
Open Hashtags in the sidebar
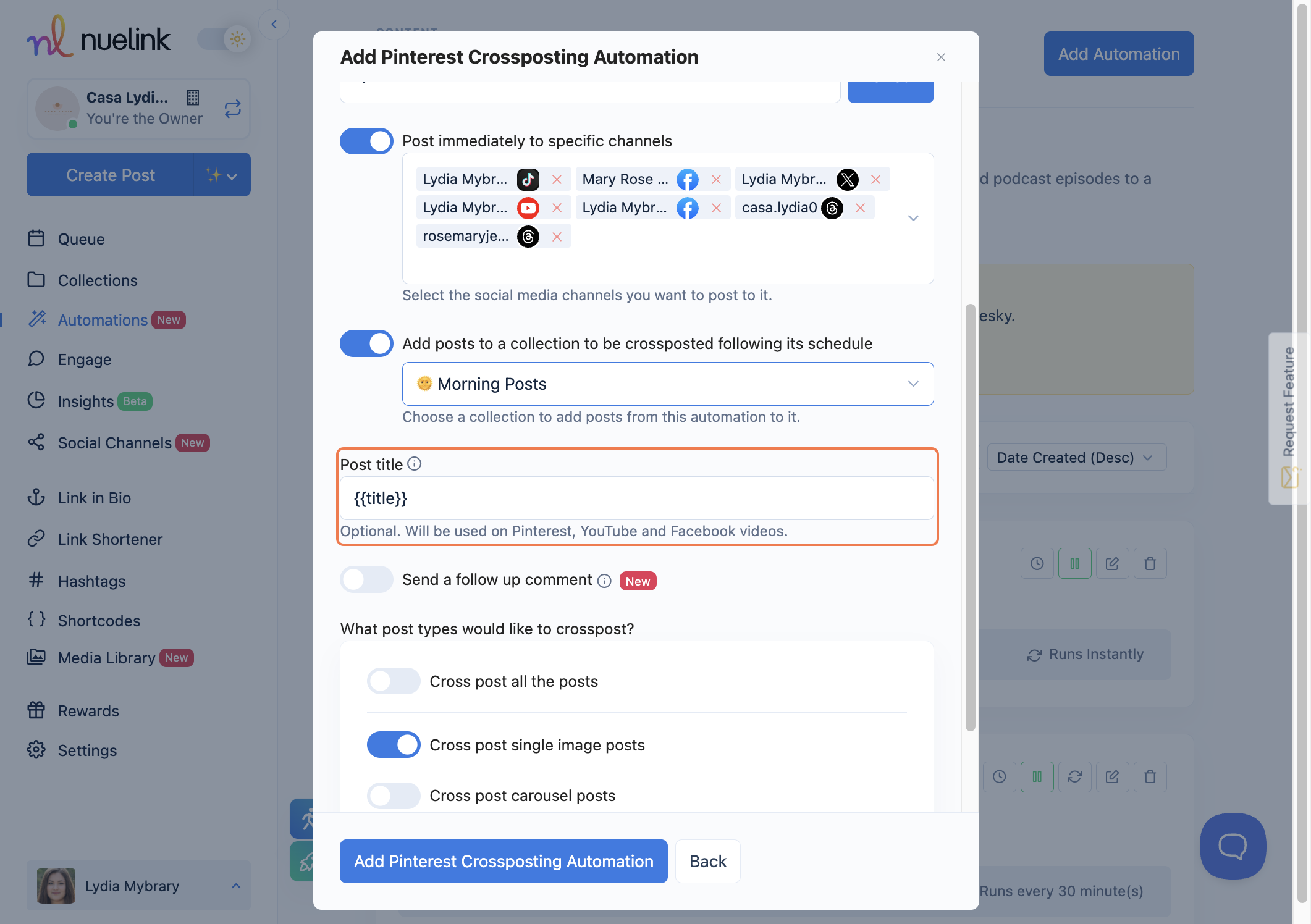[91, 581]
